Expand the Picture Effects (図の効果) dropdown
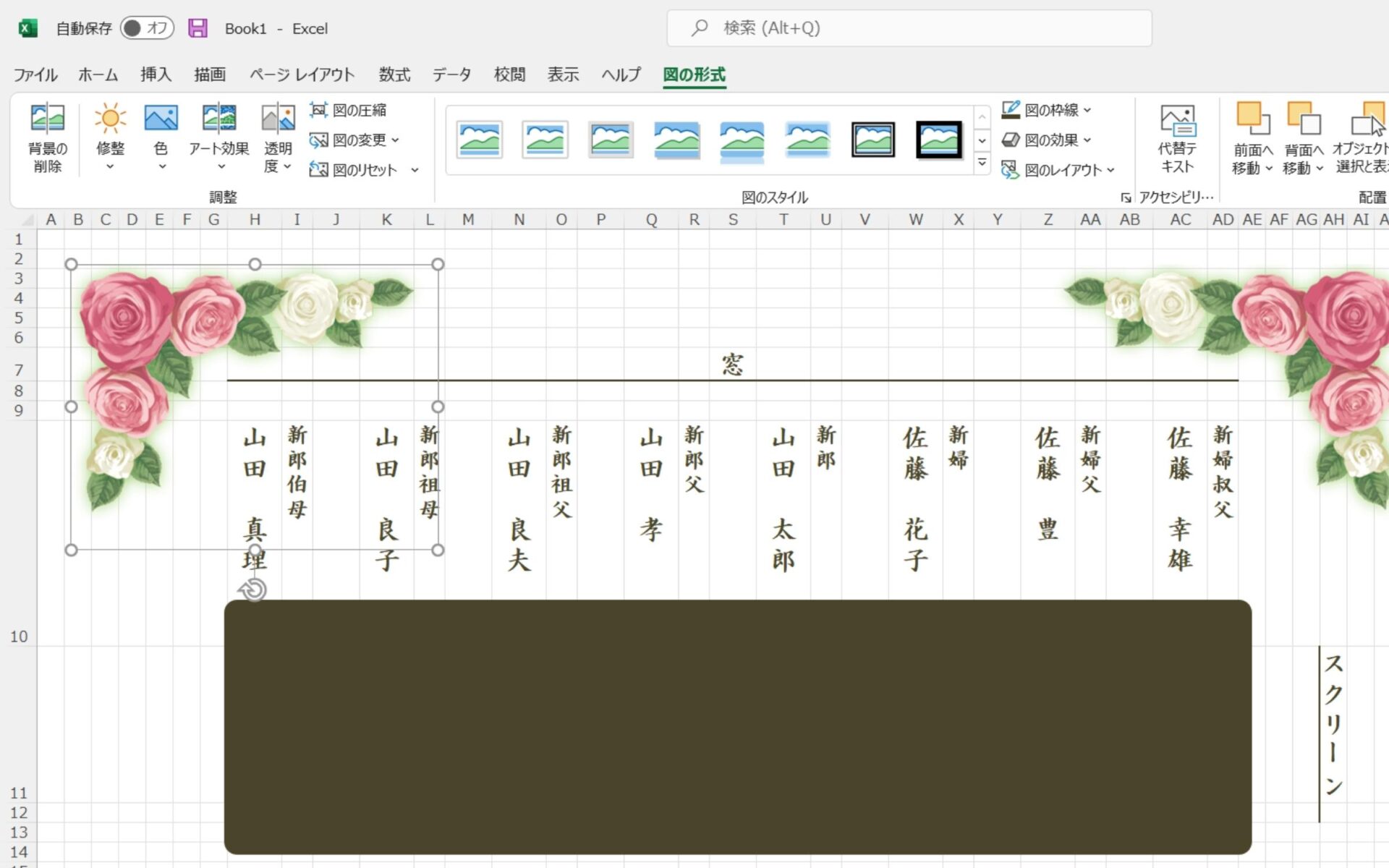Screen dimensions: 1389x868 click(x=1087, y=140)
